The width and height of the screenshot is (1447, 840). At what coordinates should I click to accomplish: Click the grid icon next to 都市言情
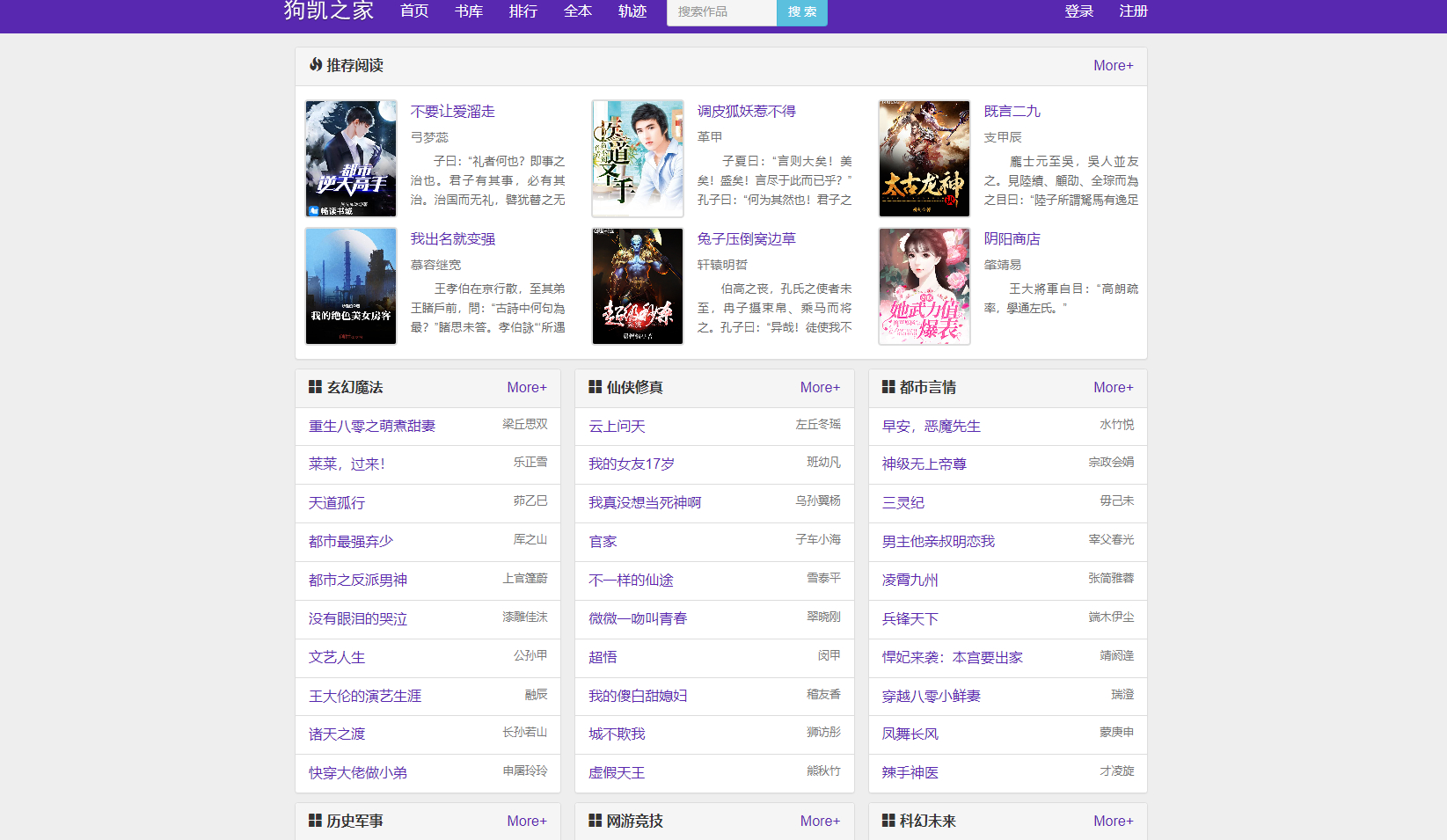(x=888, y=387)
